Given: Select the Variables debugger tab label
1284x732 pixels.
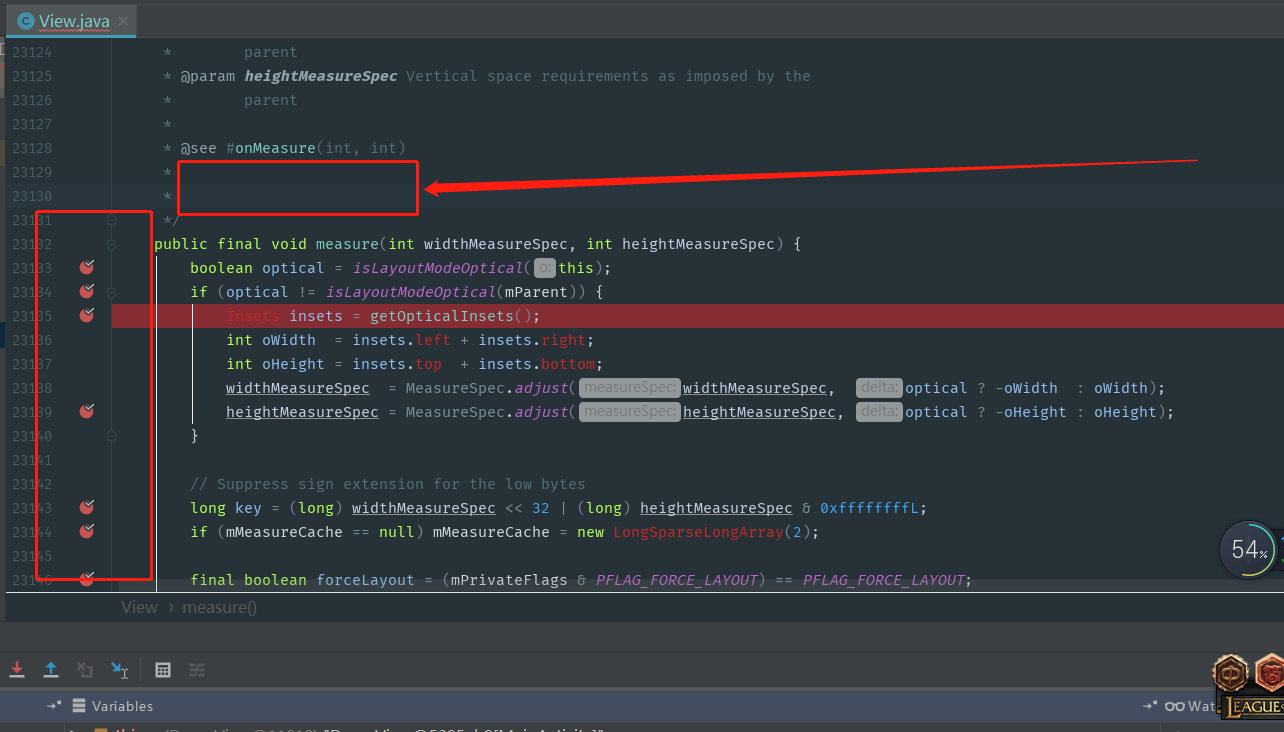Looking at the screenshot, I should coord(122,706).
